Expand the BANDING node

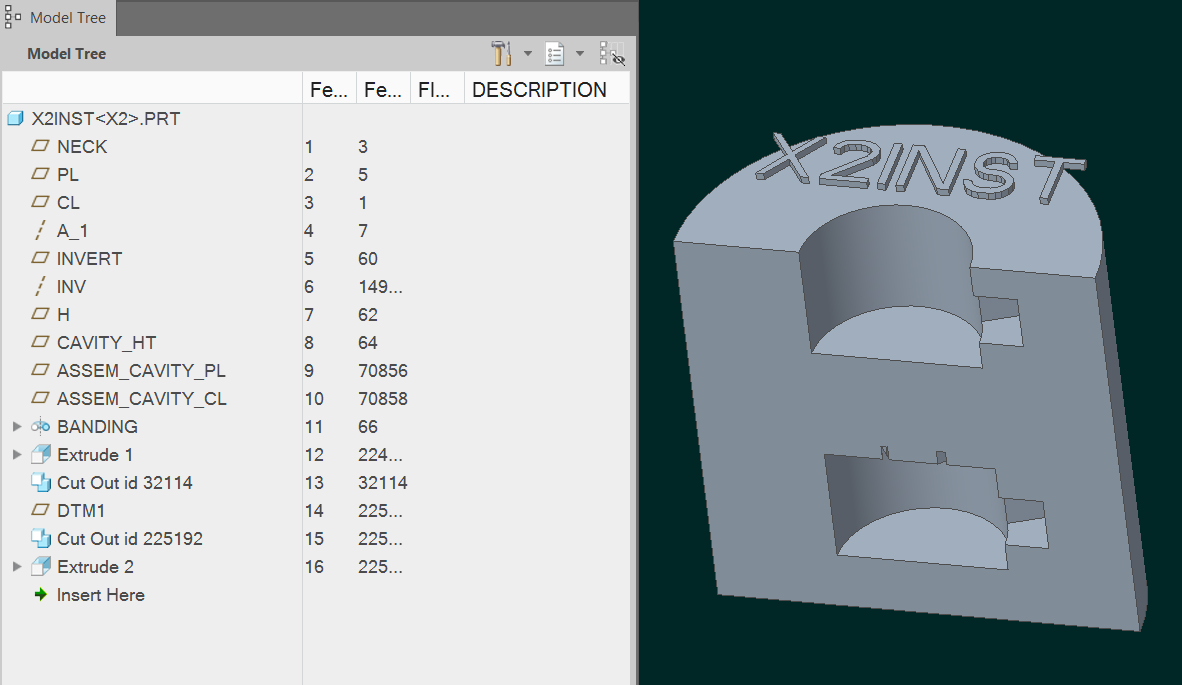tap(17, 426)
